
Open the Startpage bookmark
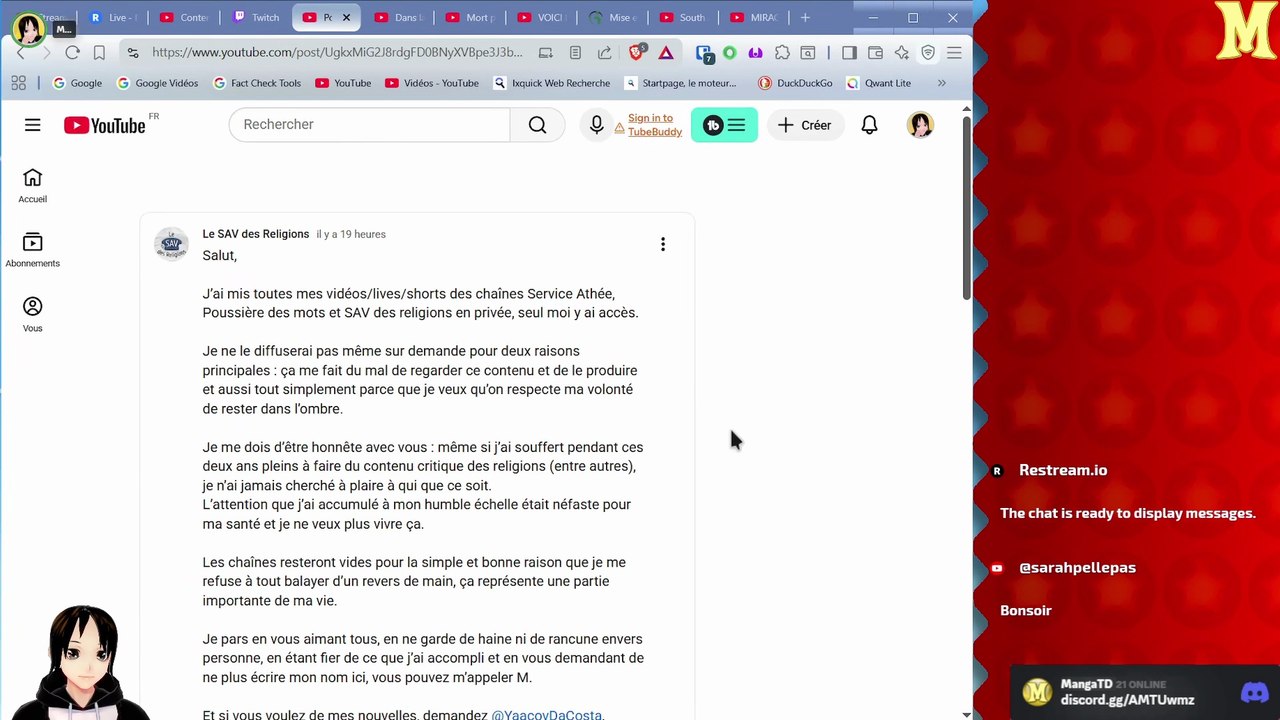click(680, 83)
